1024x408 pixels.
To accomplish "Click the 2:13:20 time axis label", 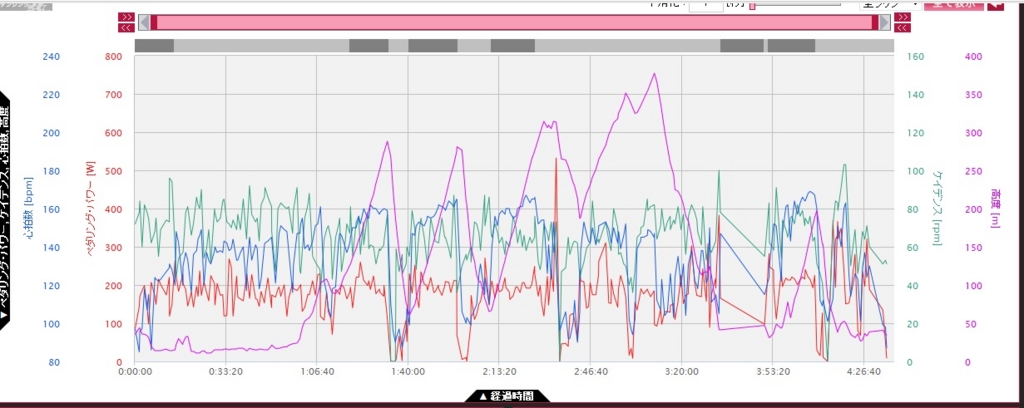I will point(499,371).
